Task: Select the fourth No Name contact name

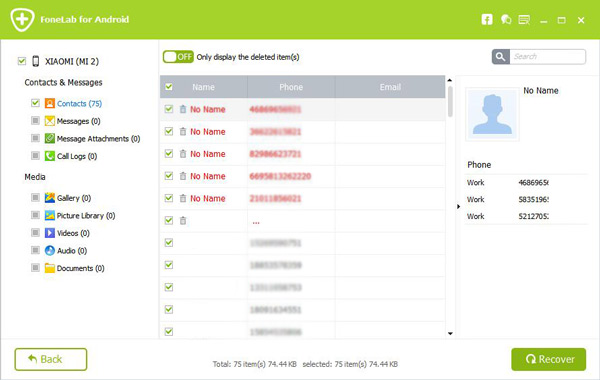Action: pyautogui.click(x=208, y=176)
